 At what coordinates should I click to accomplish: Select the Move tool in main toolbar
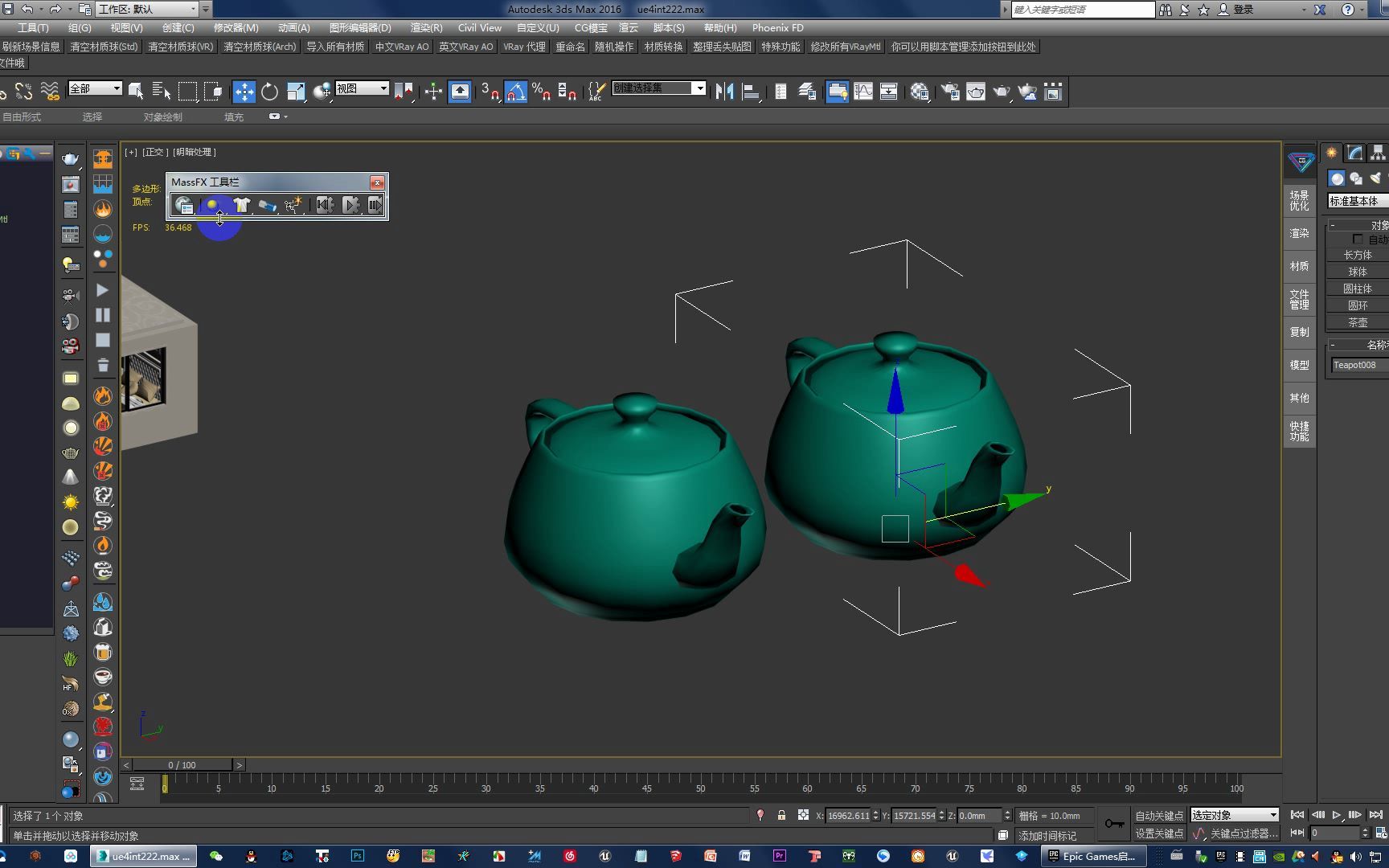244,92
